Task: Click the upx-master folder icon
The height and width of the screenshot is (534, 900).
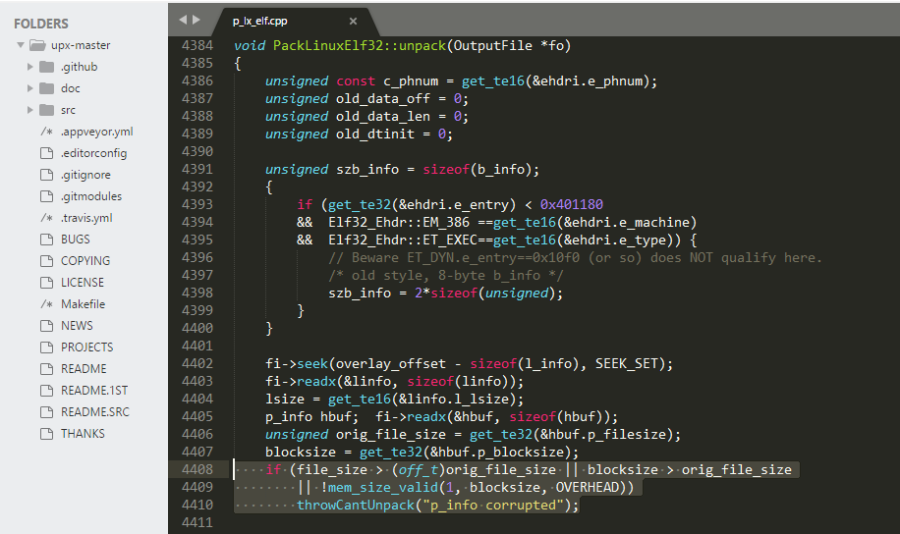Action: pos(37,46)
